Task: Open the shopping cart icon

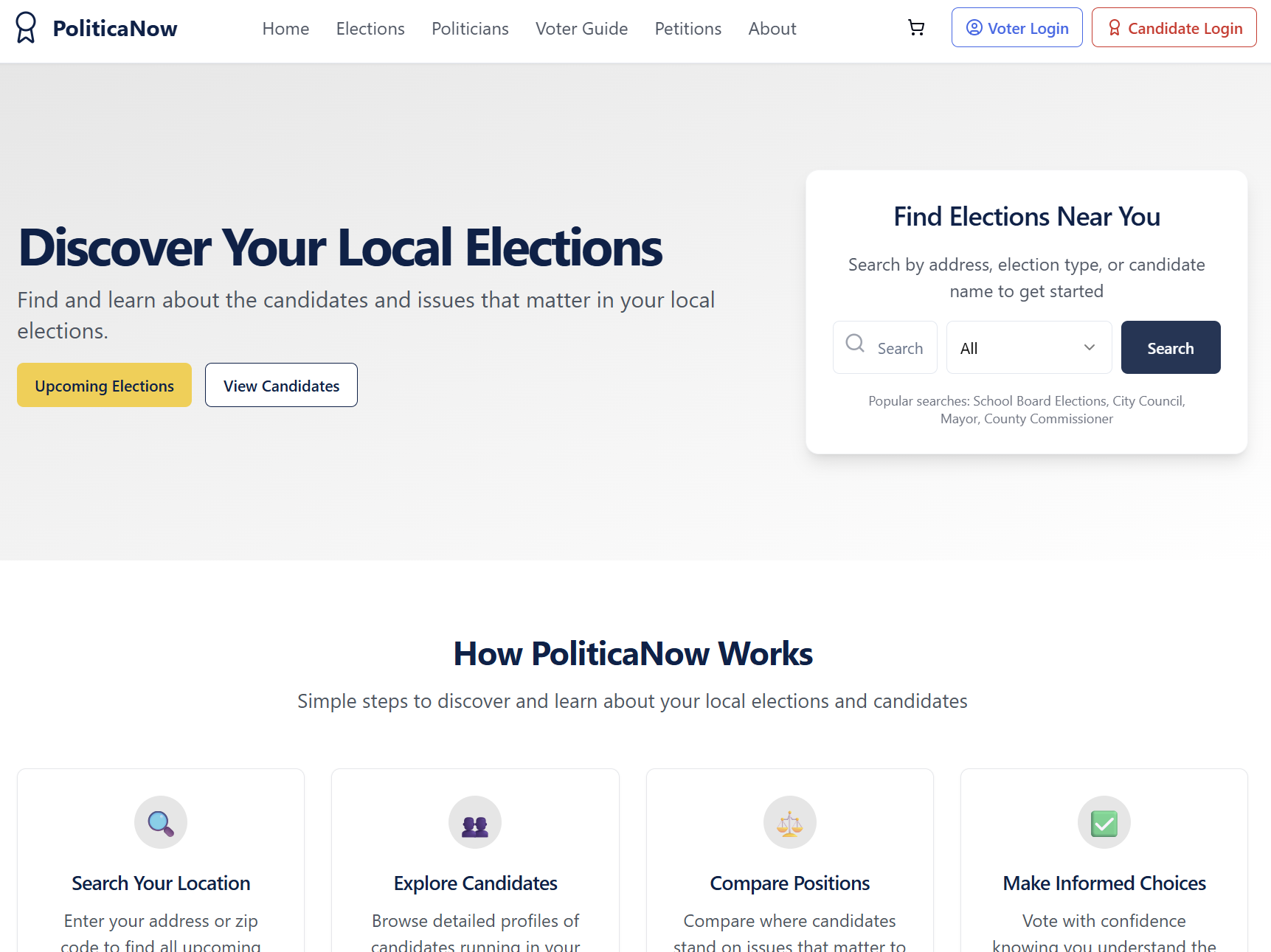Action: click(916, 28)
